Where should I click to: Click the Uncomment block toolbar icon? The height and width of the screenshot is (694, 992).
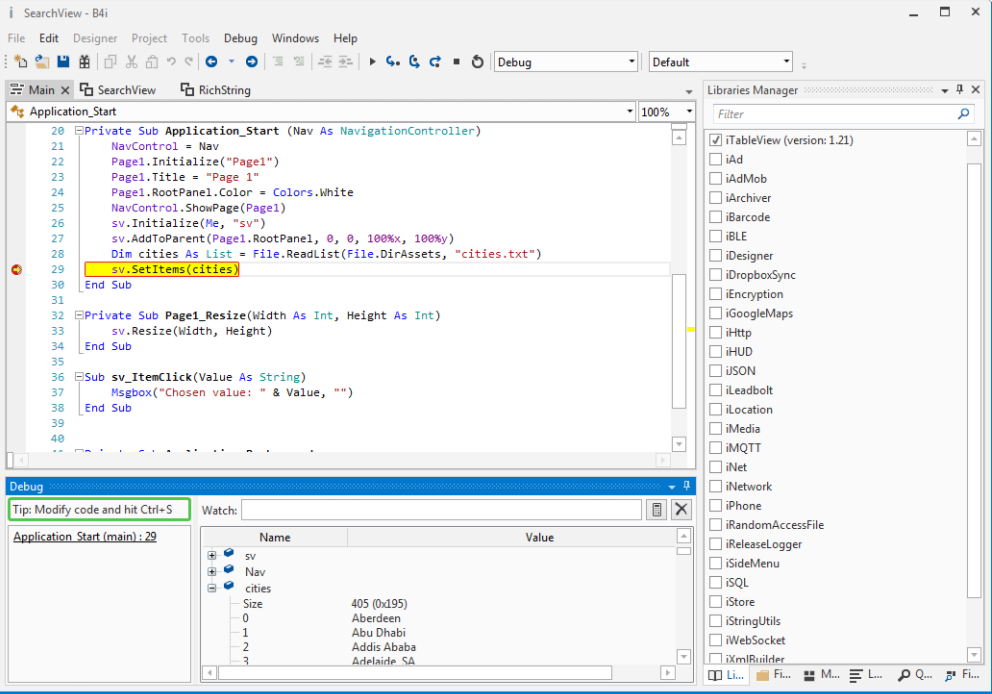(299, 61)
